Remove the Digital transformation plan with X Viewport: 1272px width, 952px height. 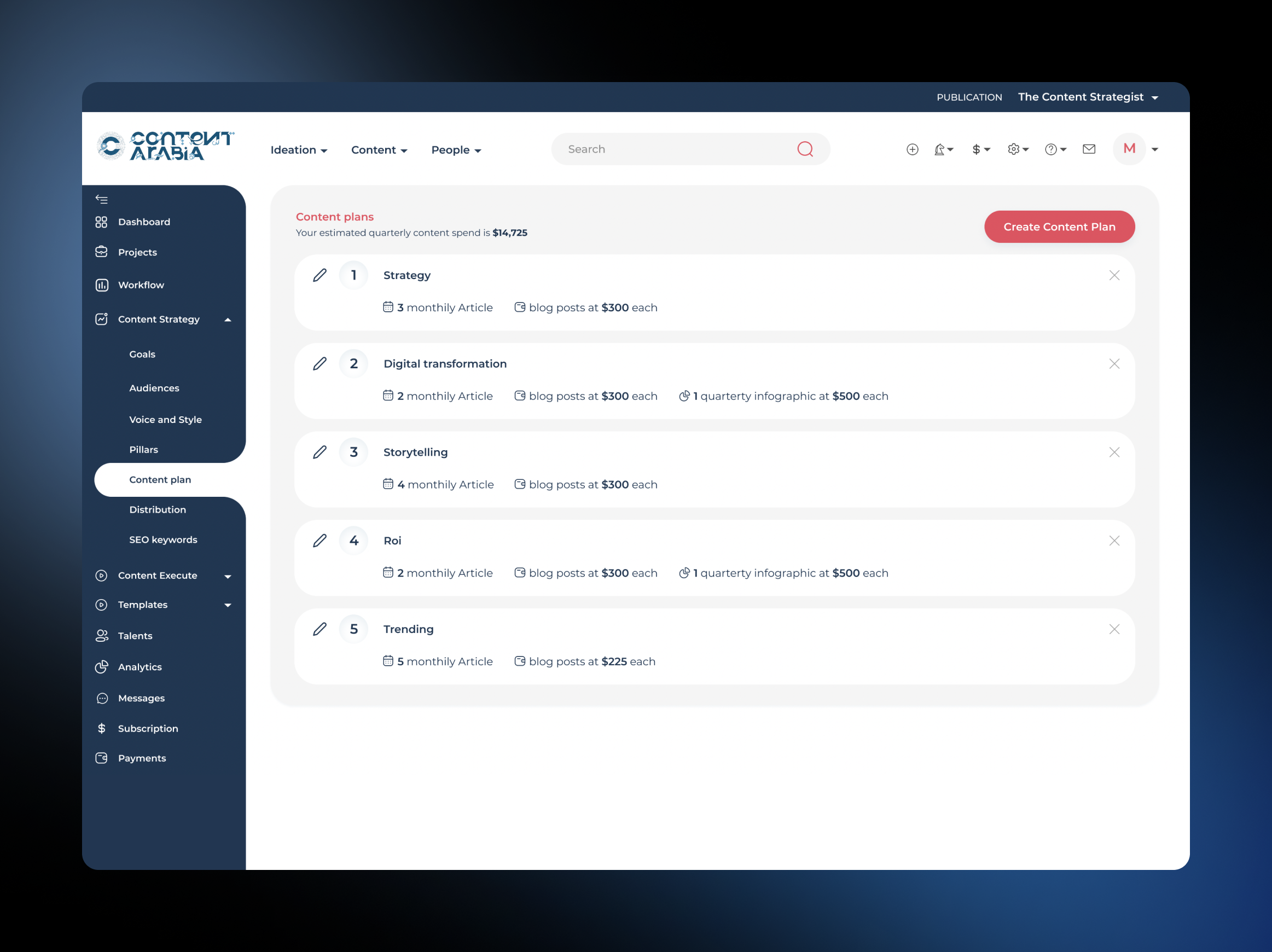1114,364
